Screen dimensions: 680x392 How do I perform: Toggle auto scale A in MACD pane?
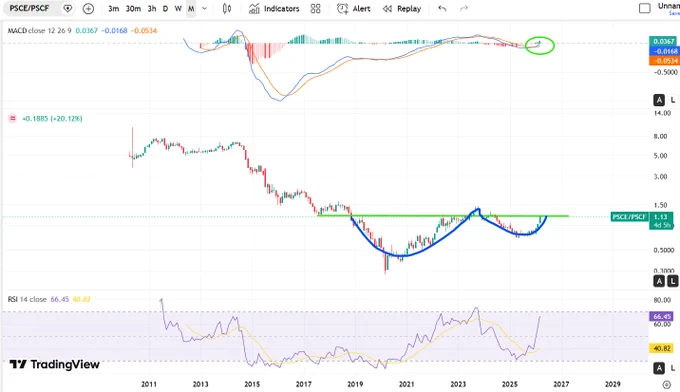659,100
